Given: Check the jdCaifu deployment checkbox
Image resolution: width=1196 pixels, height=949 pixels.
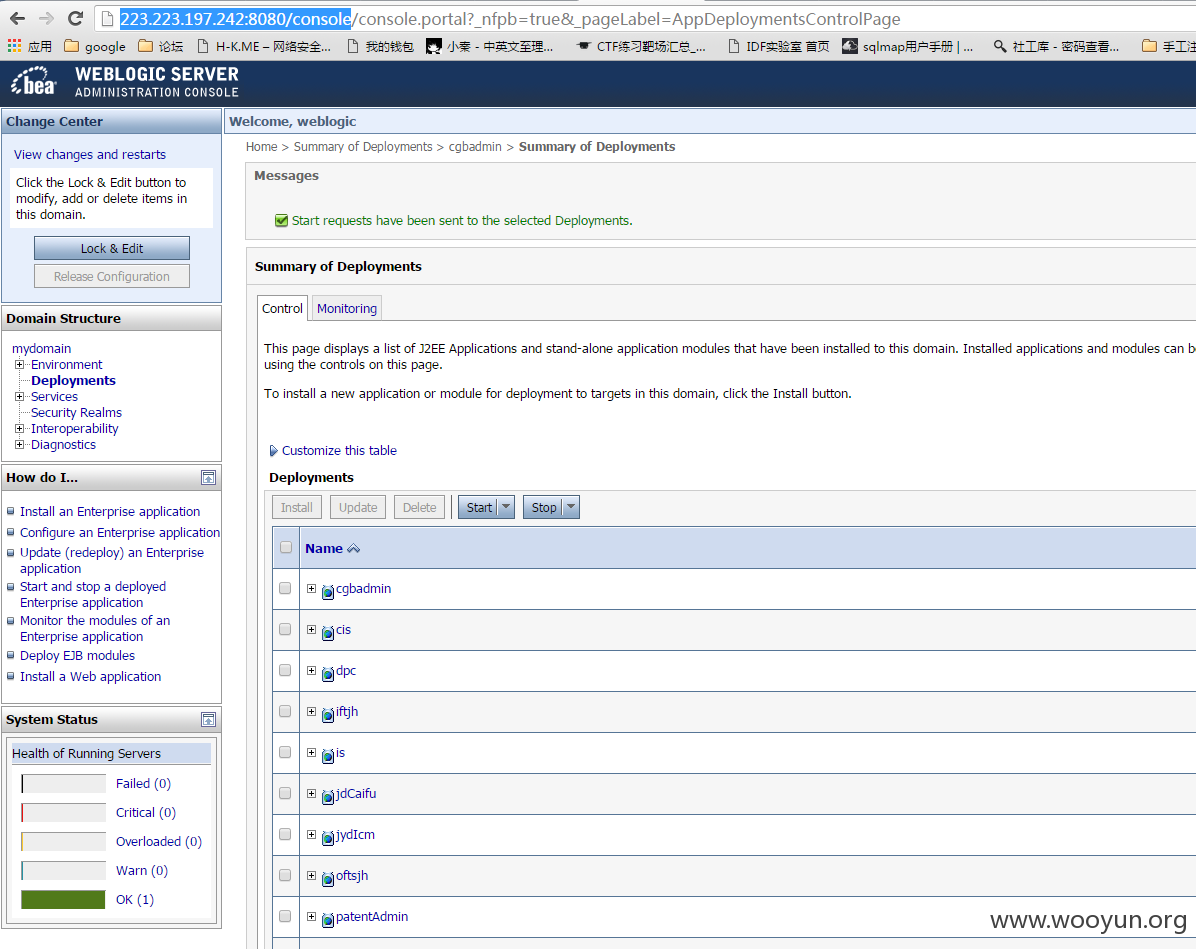Looking at the screenshot, I should [285, 793].
